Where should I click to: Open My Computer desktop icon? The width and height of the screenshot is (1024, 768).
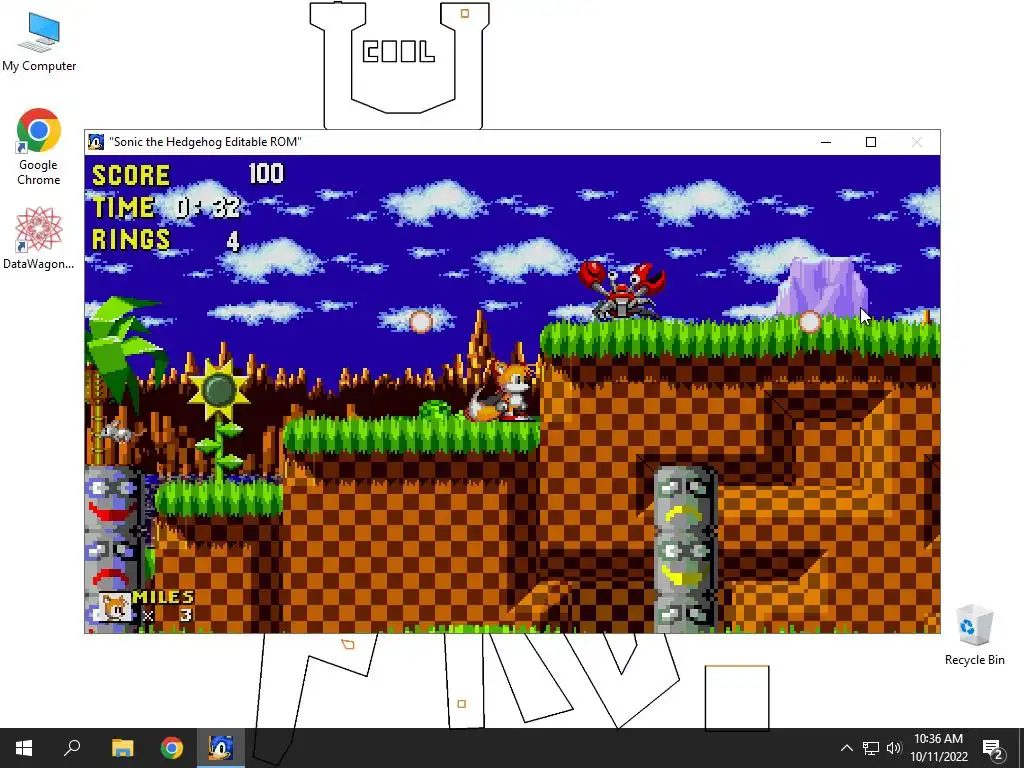[x=39, y=42]
